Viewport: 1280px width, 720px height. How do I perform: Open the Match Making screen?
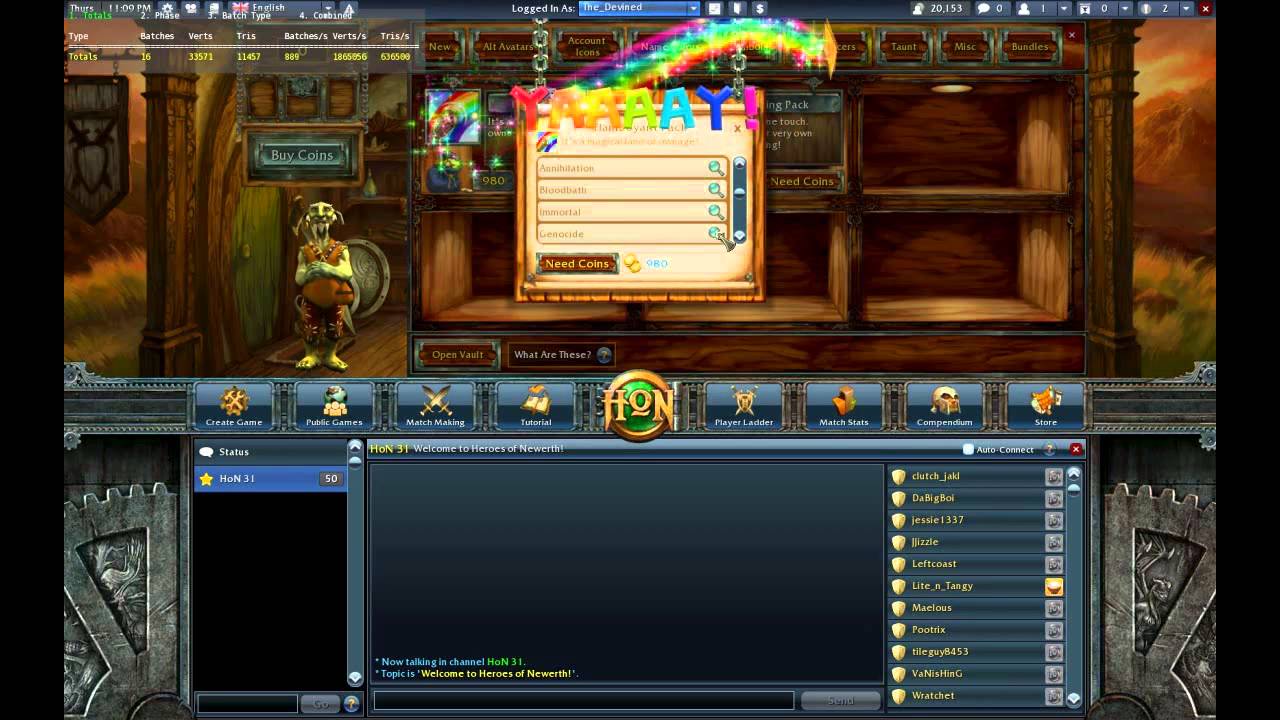coord(435,406)
